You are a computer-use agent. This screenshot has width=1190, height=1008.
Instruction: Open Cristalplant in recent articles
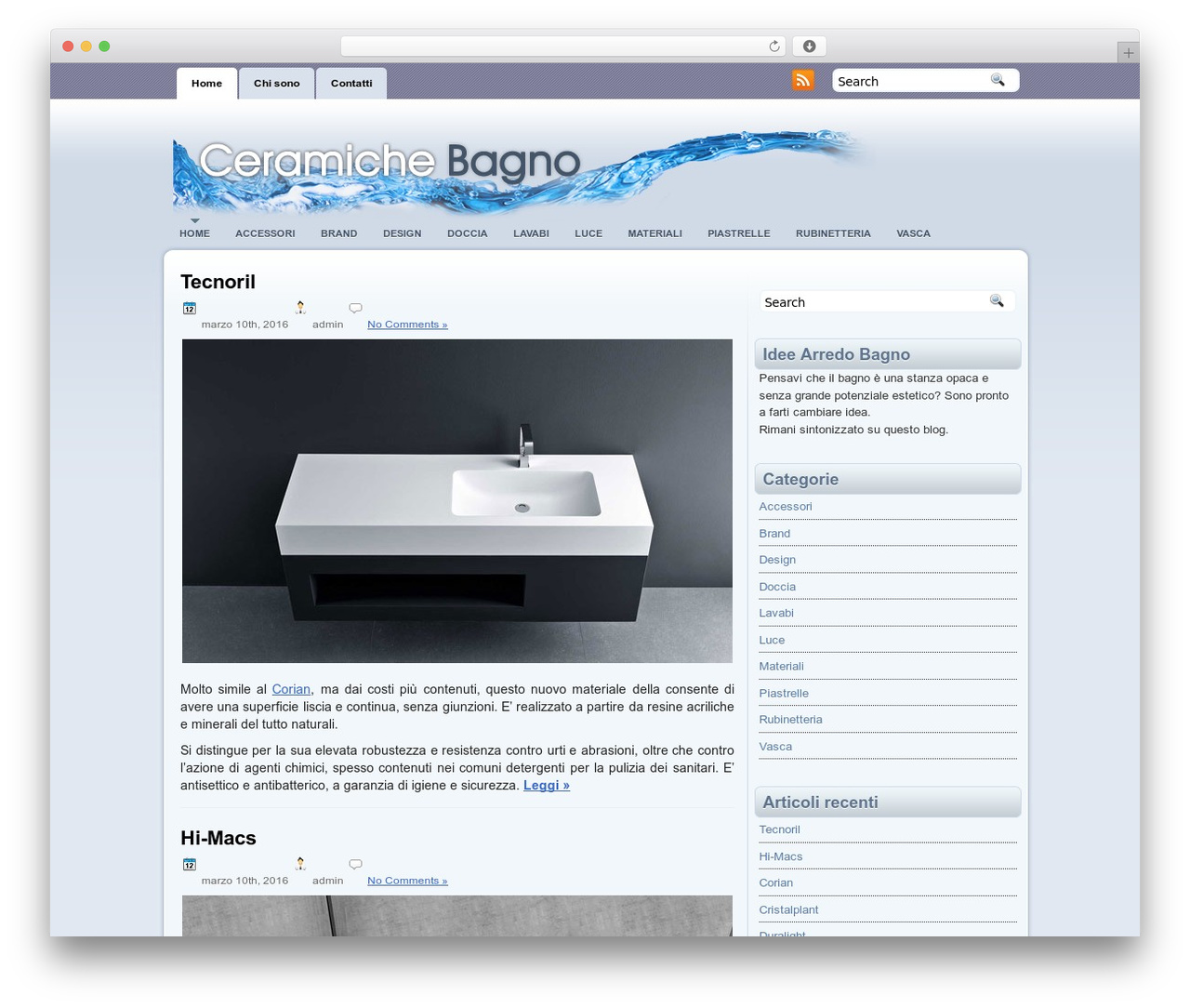pyautogui.click(x=788, y=910)
